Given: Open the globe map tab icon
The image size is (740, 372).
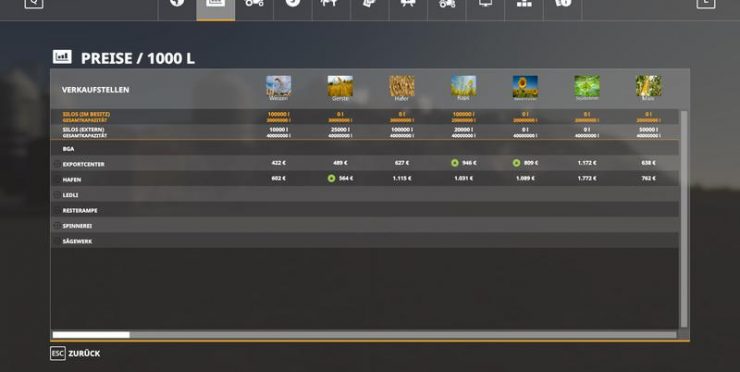Looking at the screenshot, I should pyautogui.click(x=177, y=3).
